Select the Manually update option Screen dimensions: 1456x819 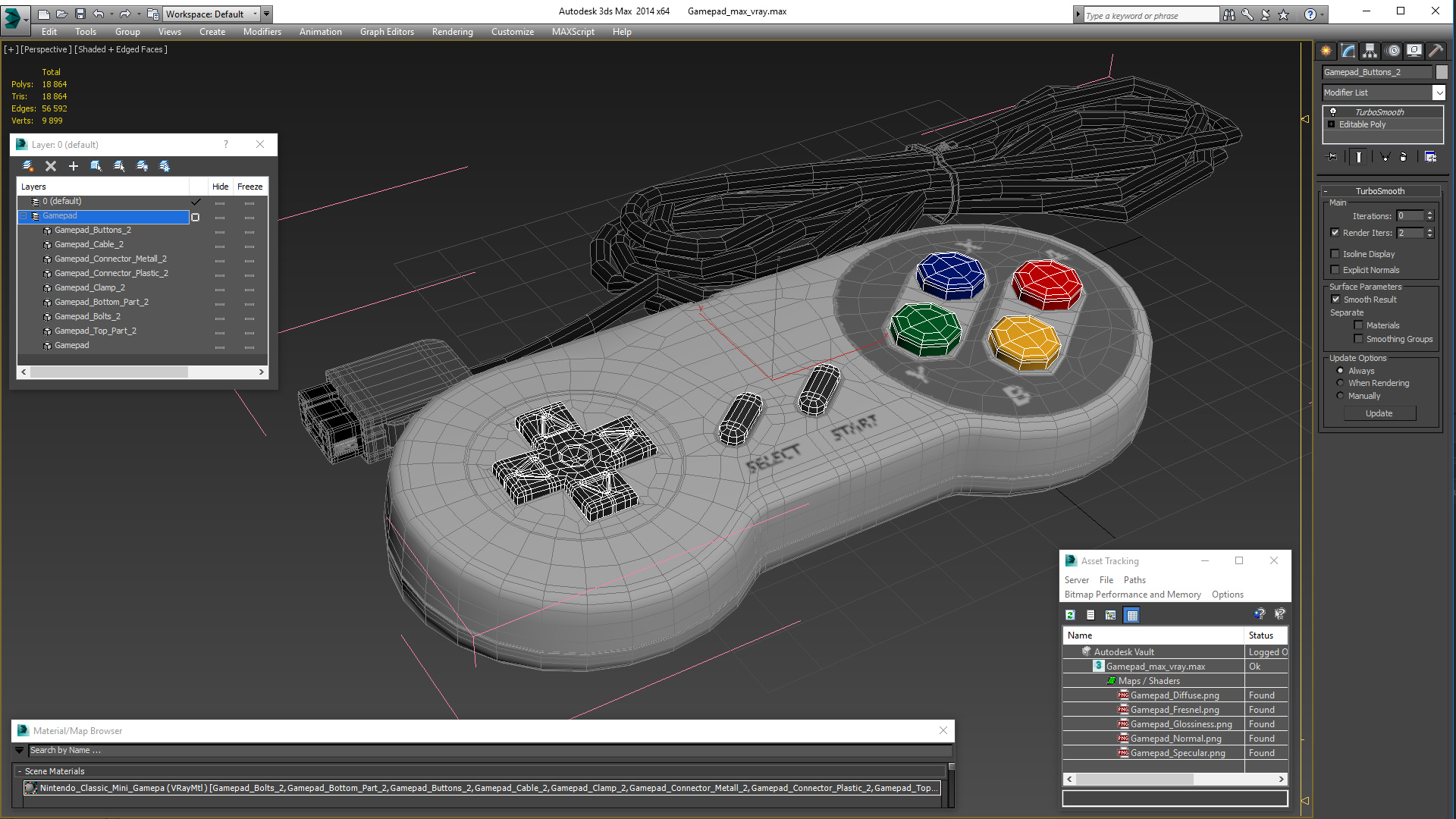coord(1340,396)
